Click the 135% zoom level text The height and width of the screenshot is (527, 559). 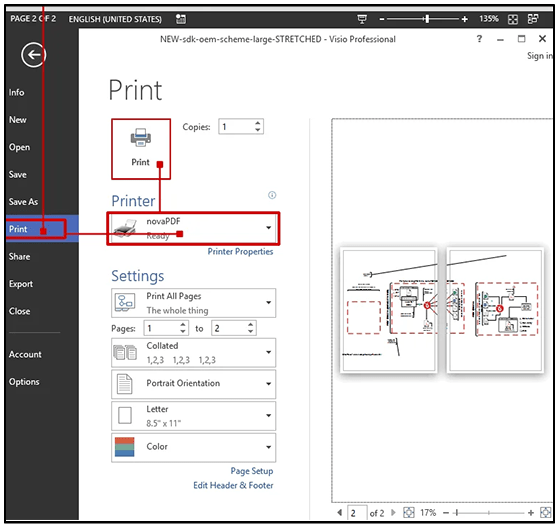[x=489, y=19]
